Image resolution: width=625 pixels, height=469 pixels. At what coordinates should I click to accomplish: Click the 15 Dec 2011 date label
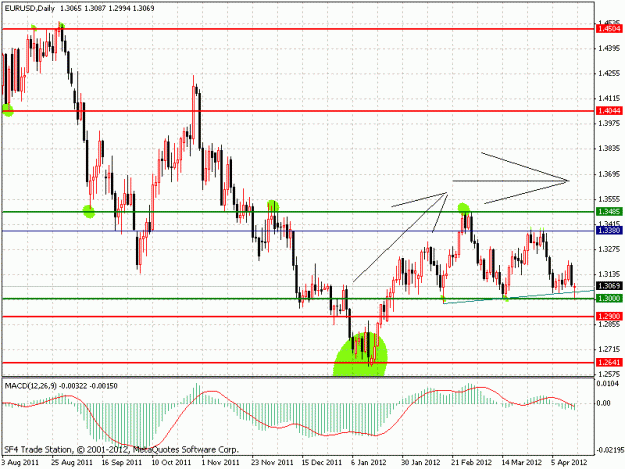(322, 462)
